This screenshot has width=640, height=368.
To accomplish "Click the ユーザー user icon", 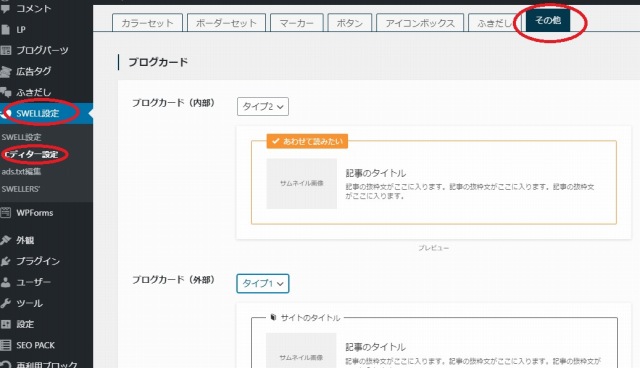I will pos(5,282).
